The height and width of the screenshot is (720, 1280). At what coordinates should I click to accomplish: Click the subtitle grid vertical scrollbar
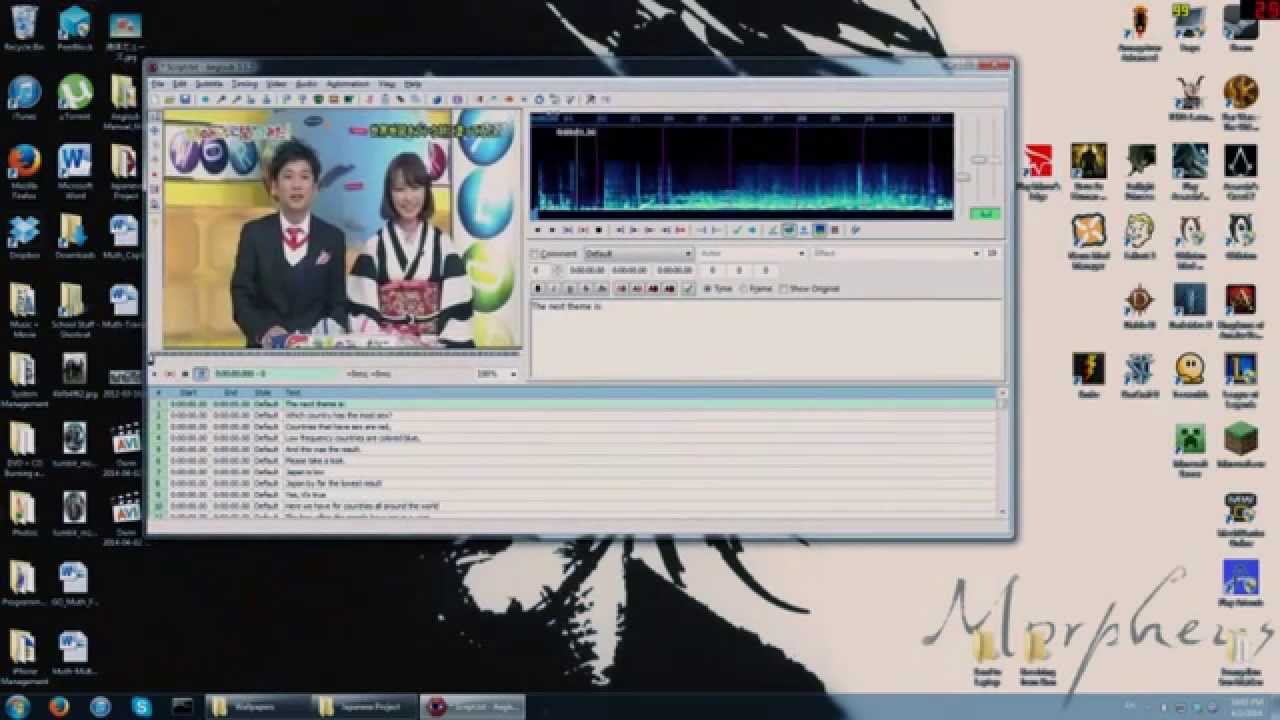coord(1002,453)
